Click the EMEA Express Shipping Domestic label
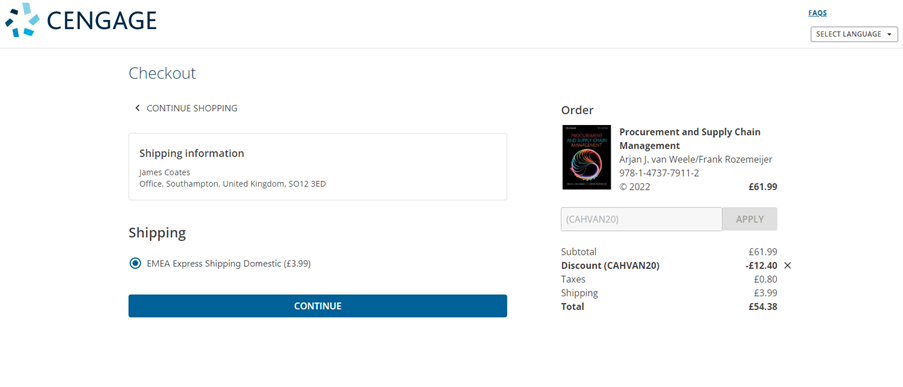Viewport: 903px width, 387px height. [x=229, y=263]
